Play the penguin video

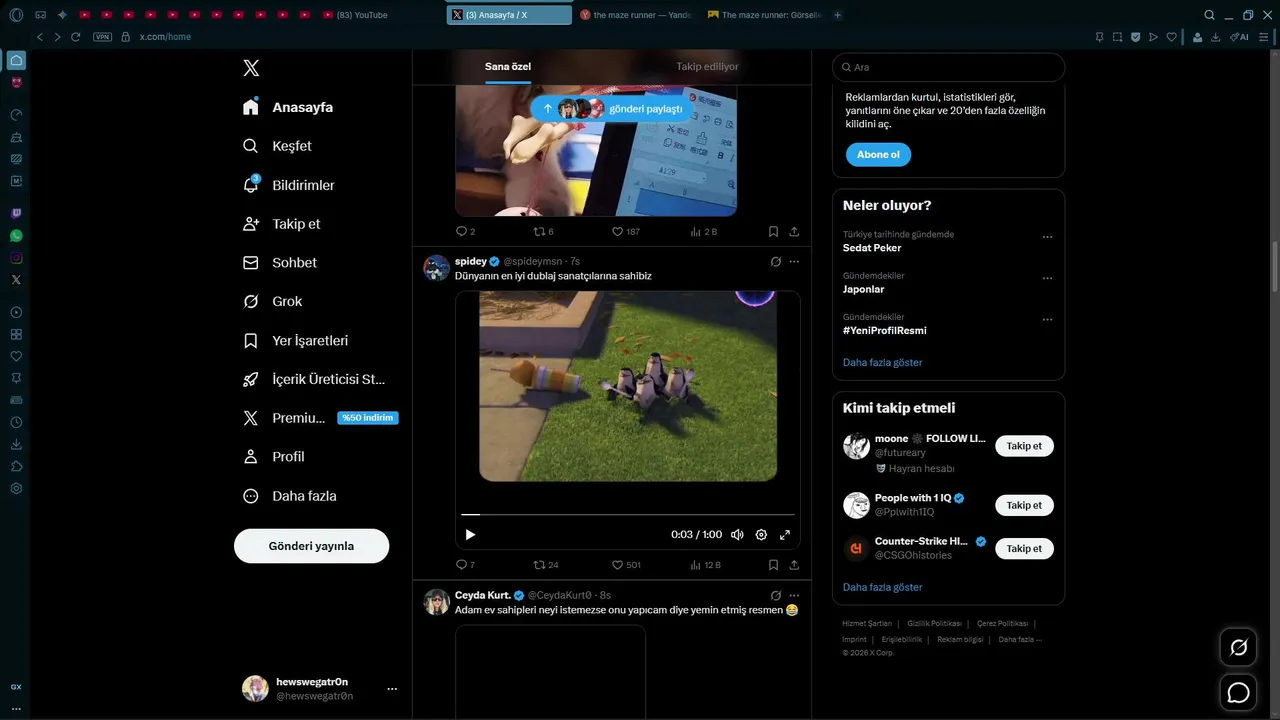470,535
